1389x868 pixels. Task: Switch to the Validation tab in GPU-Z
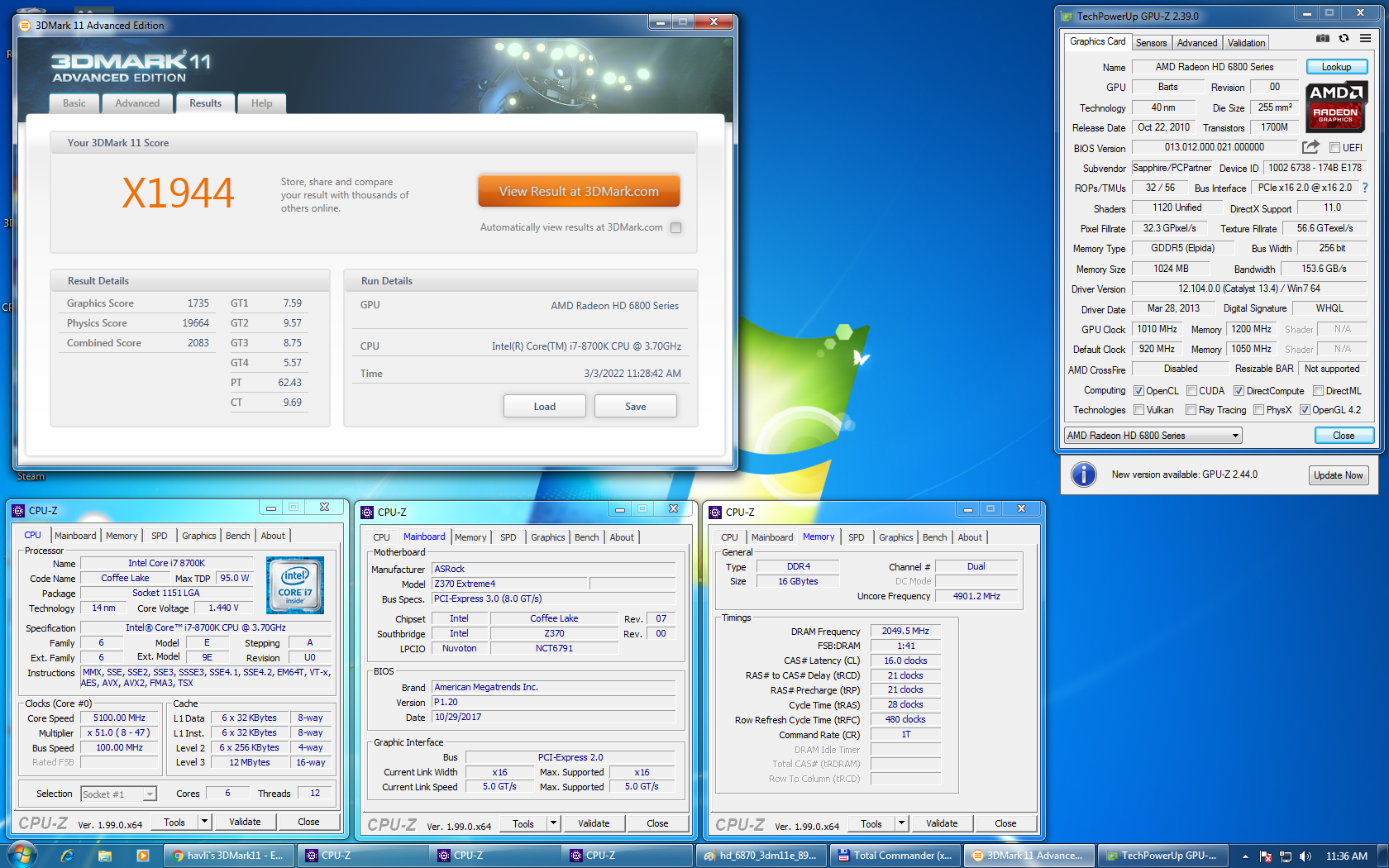pyautogui.click(x=1246, y=43)
